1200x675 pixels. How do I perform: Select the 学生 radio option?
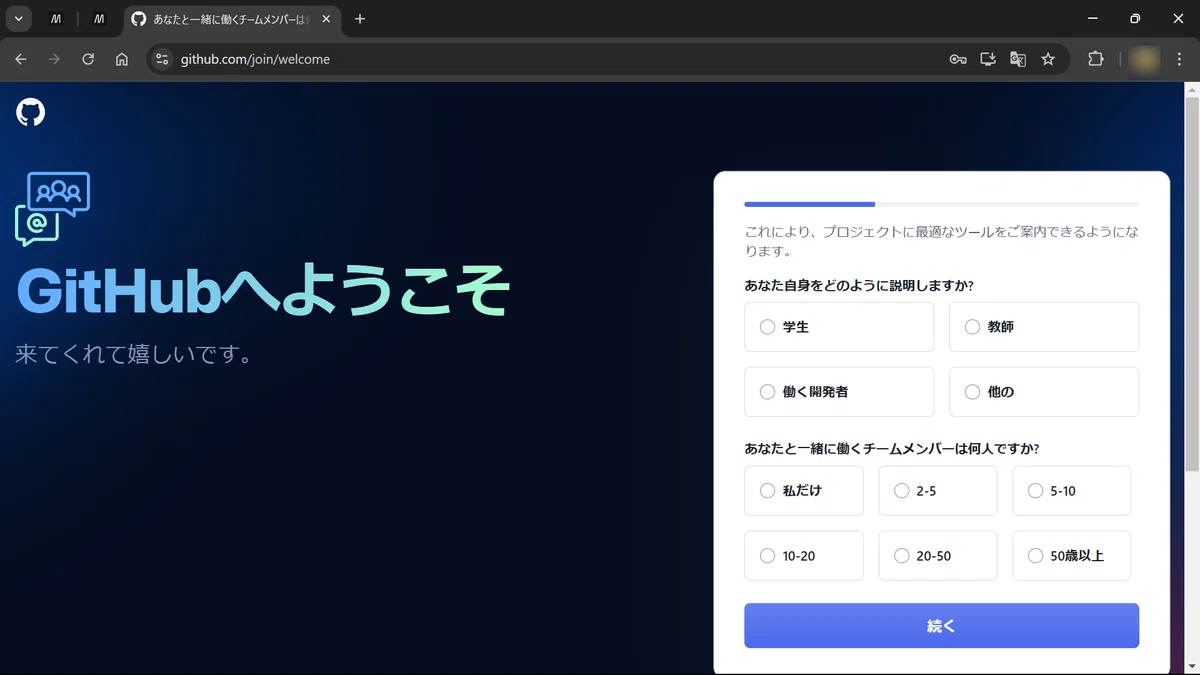[839, 327]
